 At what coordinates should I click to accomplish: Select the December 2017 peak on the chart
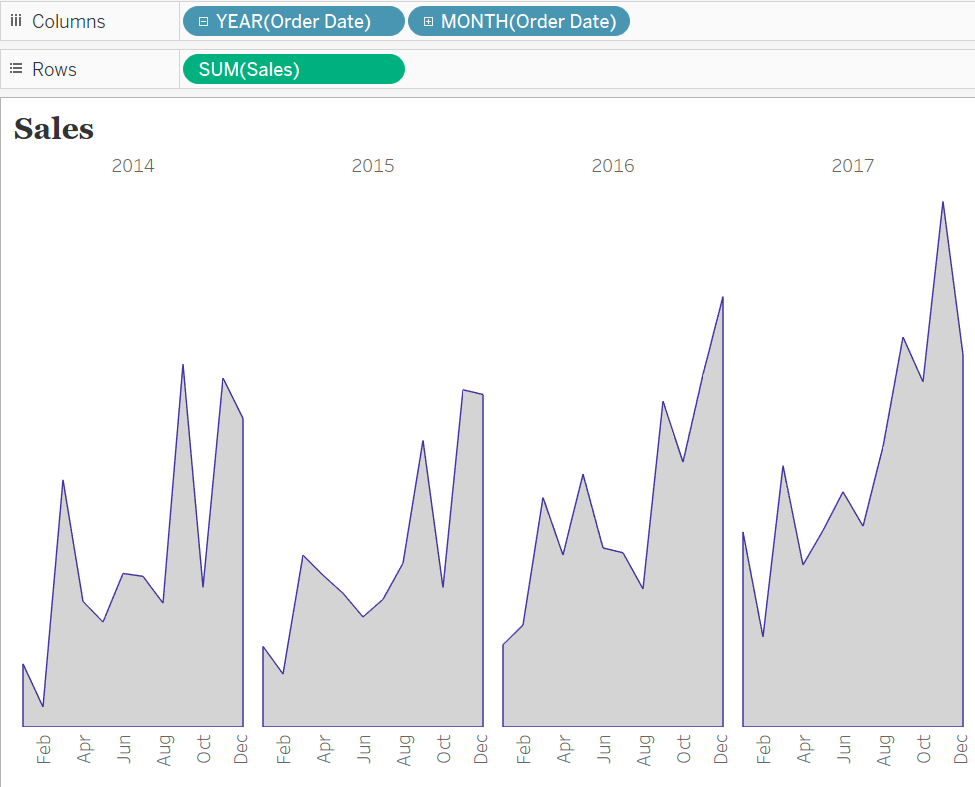943,203
